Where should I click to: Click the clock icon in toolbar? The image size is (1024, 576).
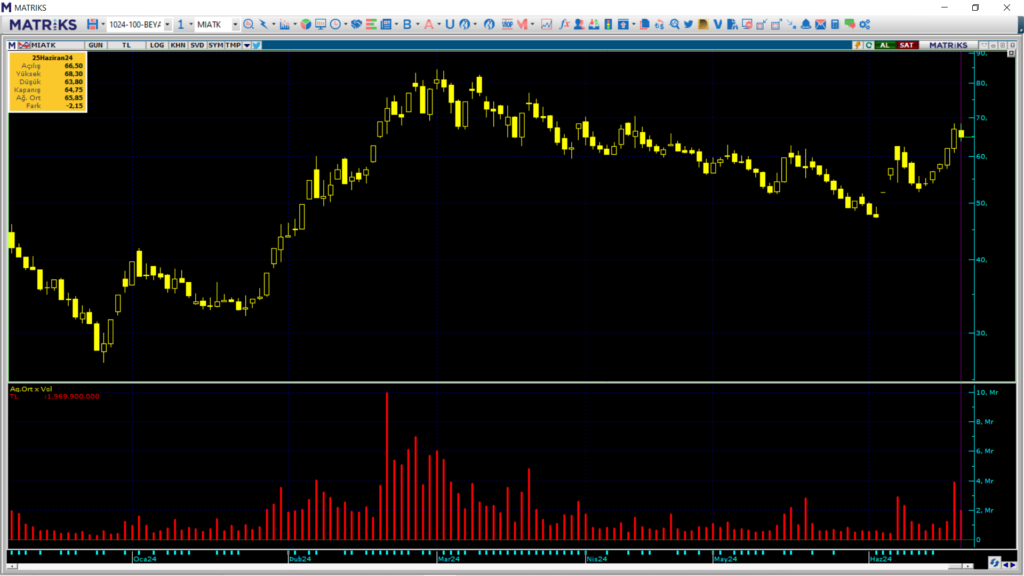[336, 24]
